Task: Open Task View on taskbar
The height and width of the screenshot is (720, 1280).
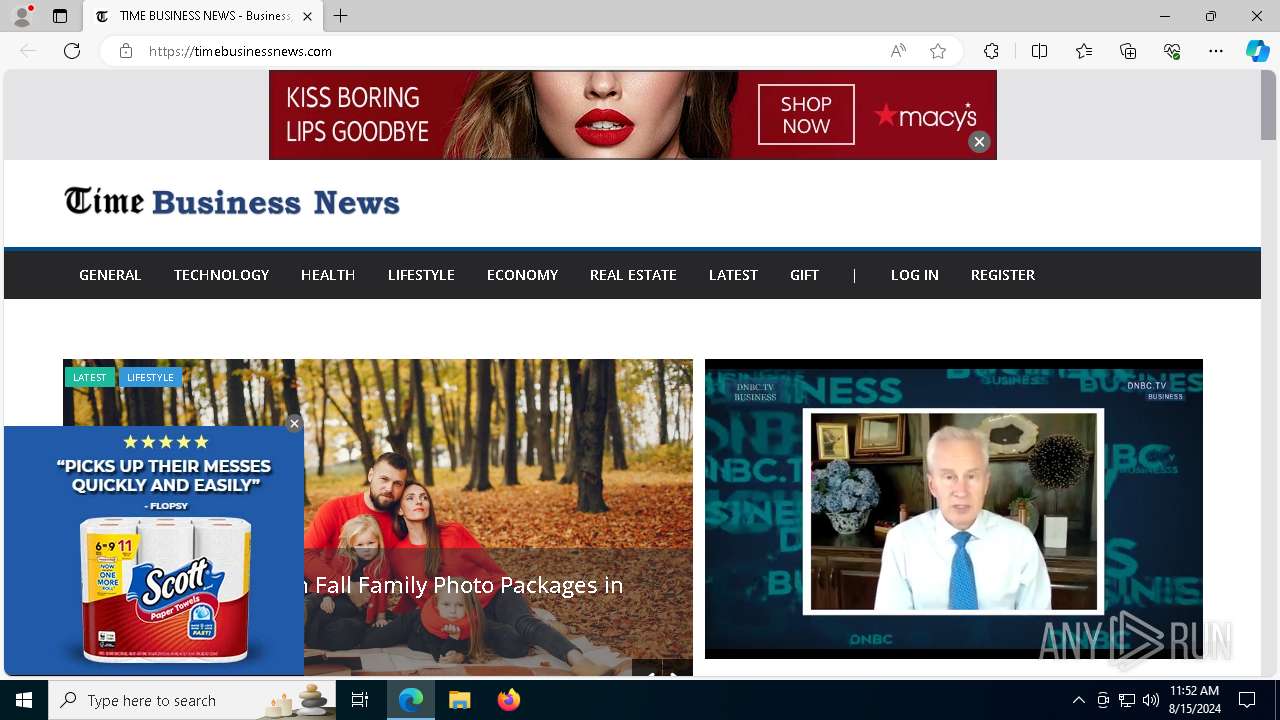Action: (360, 700)
